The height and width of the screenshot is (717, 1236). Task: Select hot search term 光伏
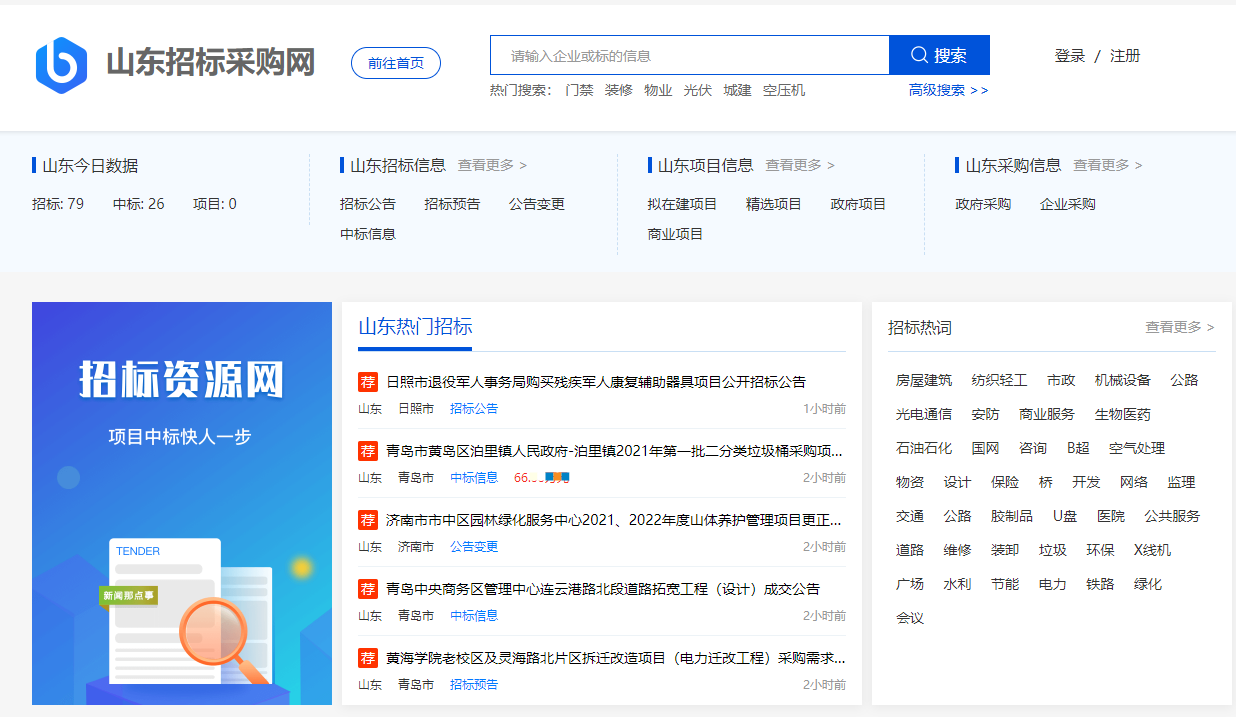[697, 90]
